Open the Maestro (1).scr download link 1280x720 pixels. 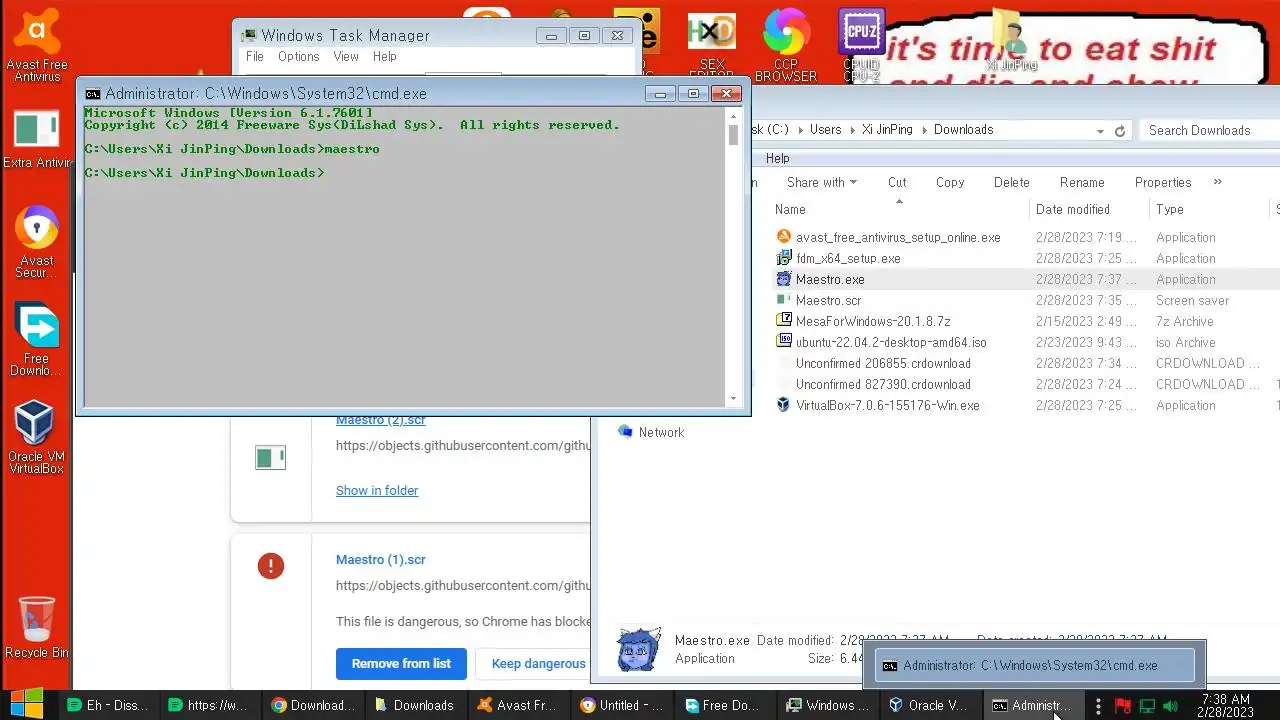[381, 559]
